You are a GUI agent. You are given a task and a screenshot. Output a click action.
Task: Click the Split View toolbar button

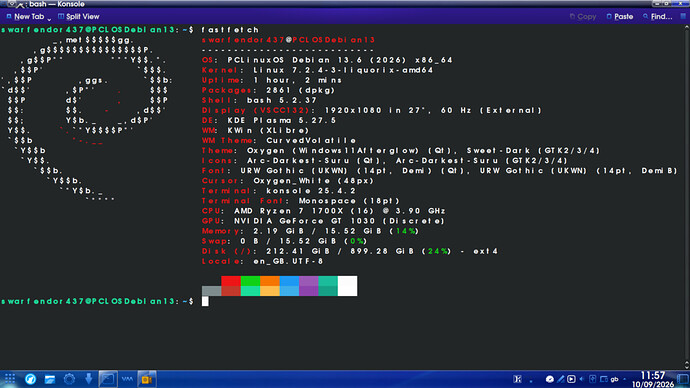click(79, 17)
